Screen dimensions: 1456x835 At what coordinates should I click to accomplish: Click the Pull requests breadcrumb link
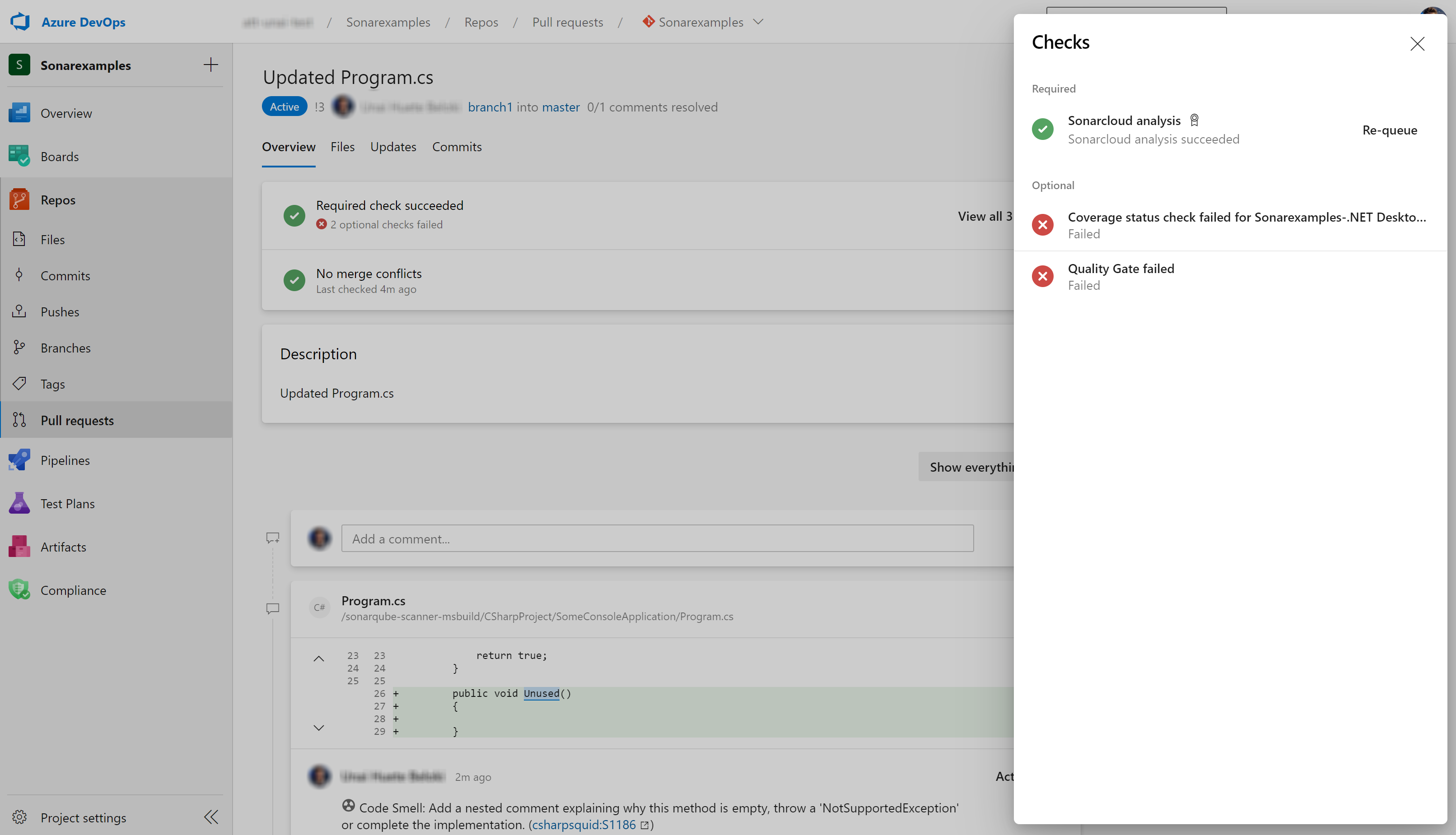point(567,22)
